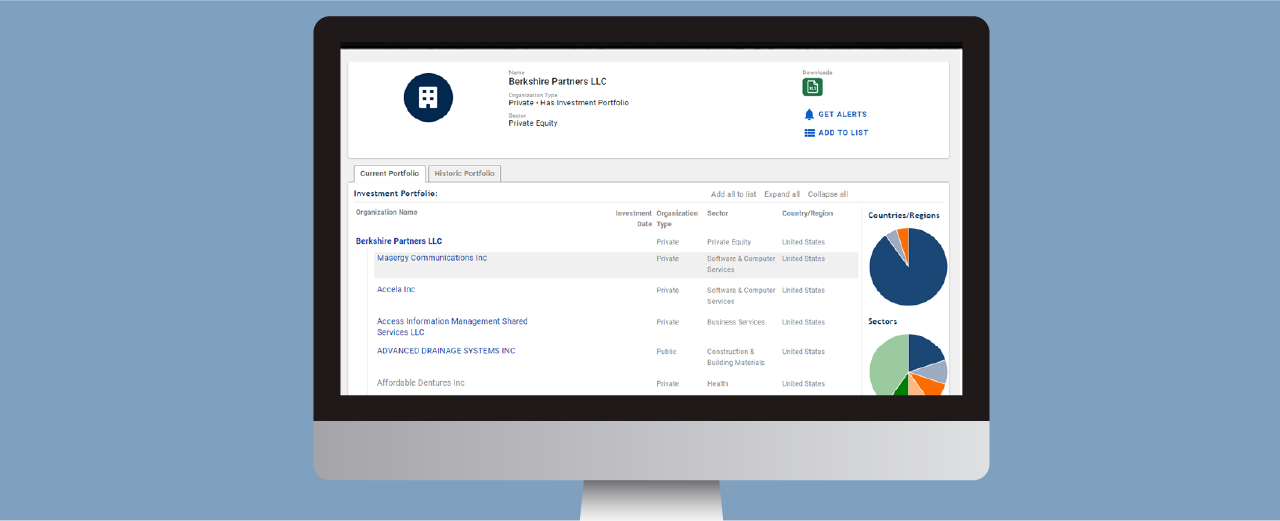This screenshot has height=521, width=1280.
Task: Click the Investment Date column header
Action: click(634, 218)
